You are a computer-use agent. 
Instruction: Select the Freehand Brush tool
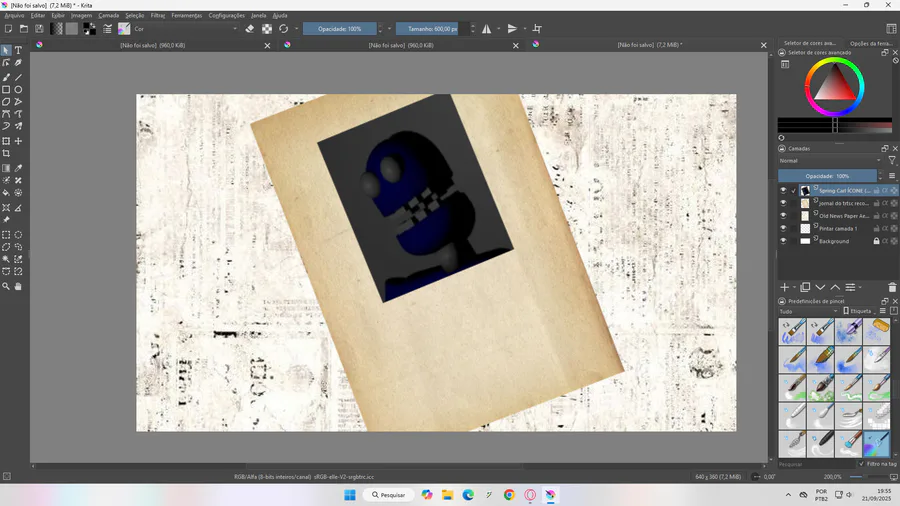pyautogui.click(x=6, y=77)
